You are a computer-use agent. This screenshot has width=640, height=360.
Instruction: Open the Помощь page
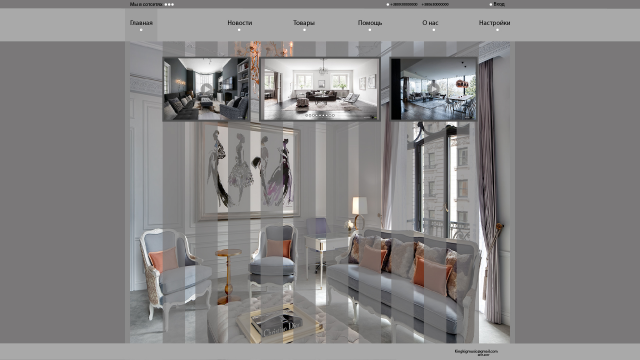[370, 23]
